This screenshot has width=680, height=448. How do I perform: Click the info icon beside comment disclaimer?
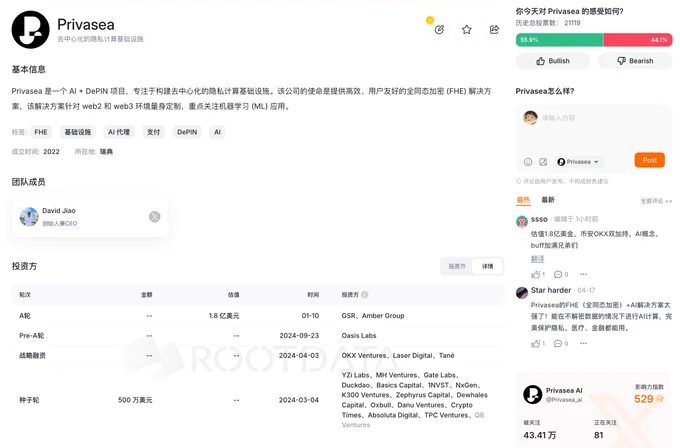519,181
